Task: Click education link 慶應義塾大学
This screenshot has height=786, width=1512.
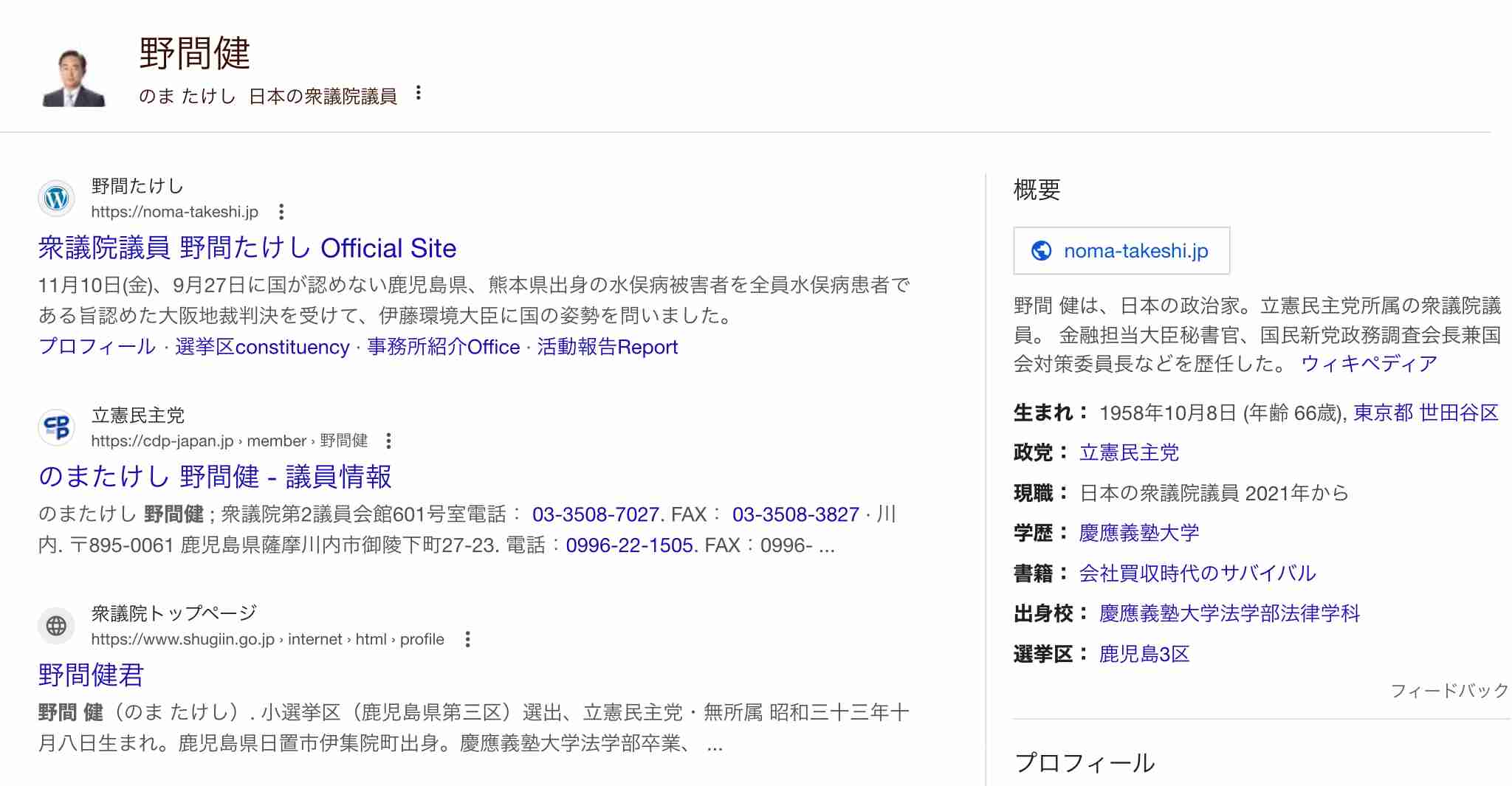Action: [x=1139, y=533]
